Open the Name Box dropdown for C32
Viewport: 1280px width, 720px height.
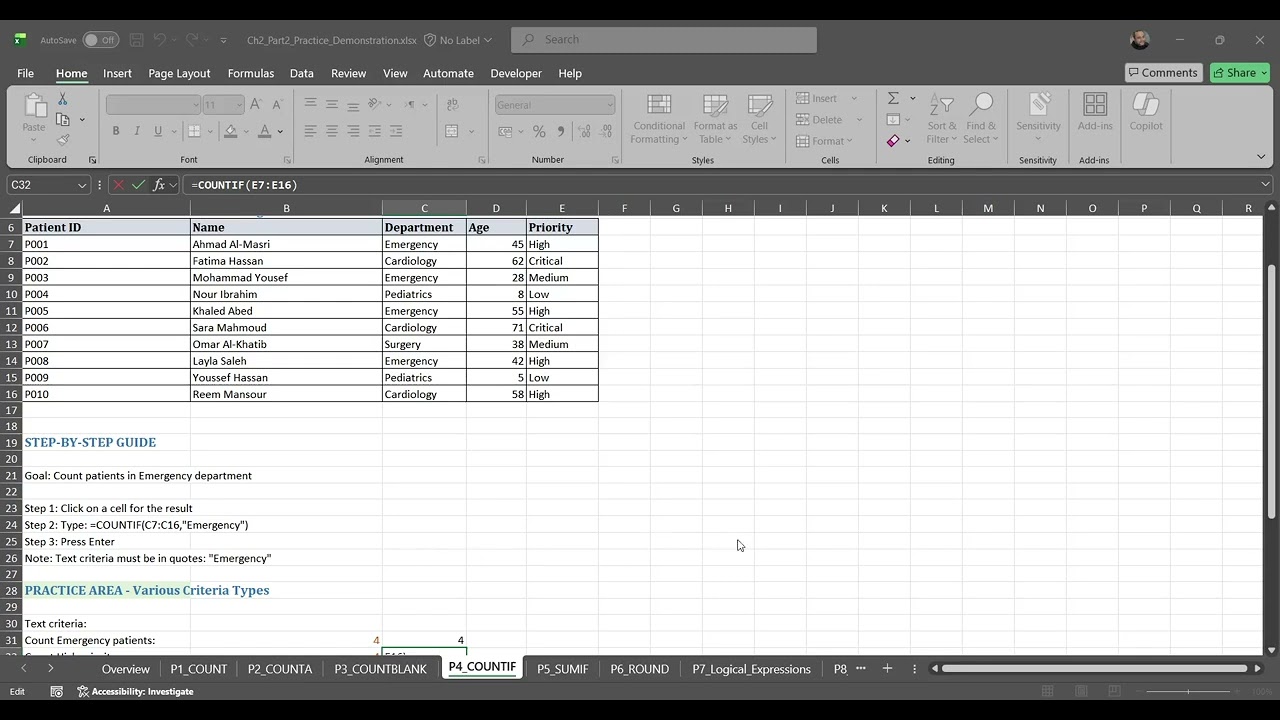click(81, 185)
